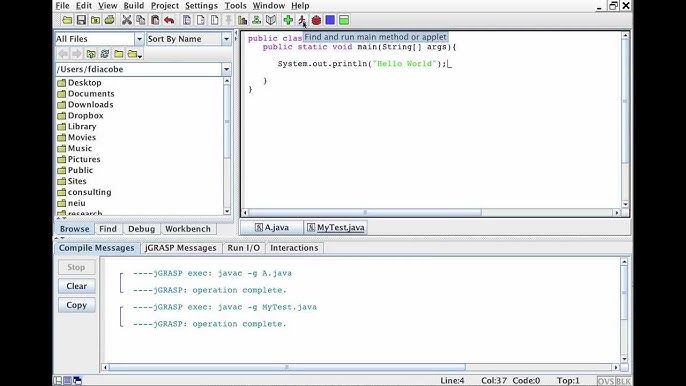Screen dimensions: 686x386
Task: Click the Copy button
Action: tap(77, 305)
